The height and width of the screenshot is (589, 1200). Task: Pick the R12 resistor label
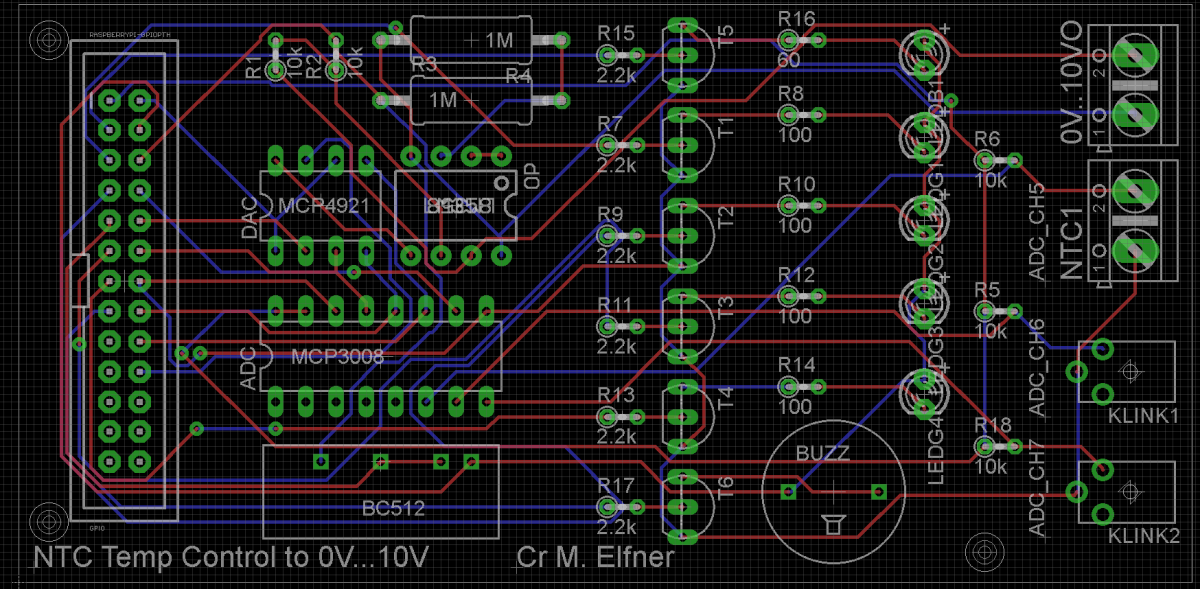(796, 275)
